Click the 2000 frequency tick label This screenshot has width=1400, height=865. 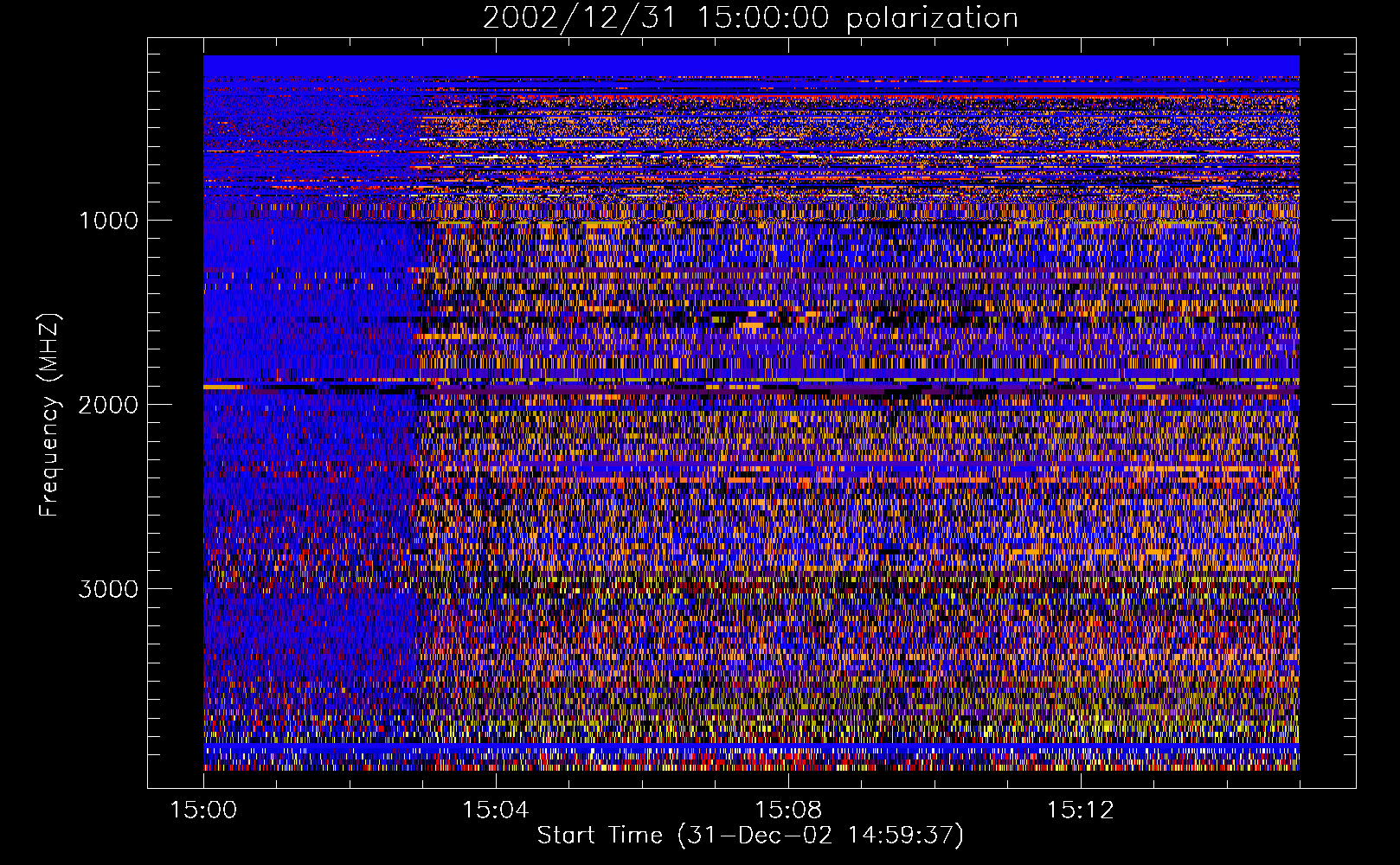pyautogui.click(x=108, y=405)
